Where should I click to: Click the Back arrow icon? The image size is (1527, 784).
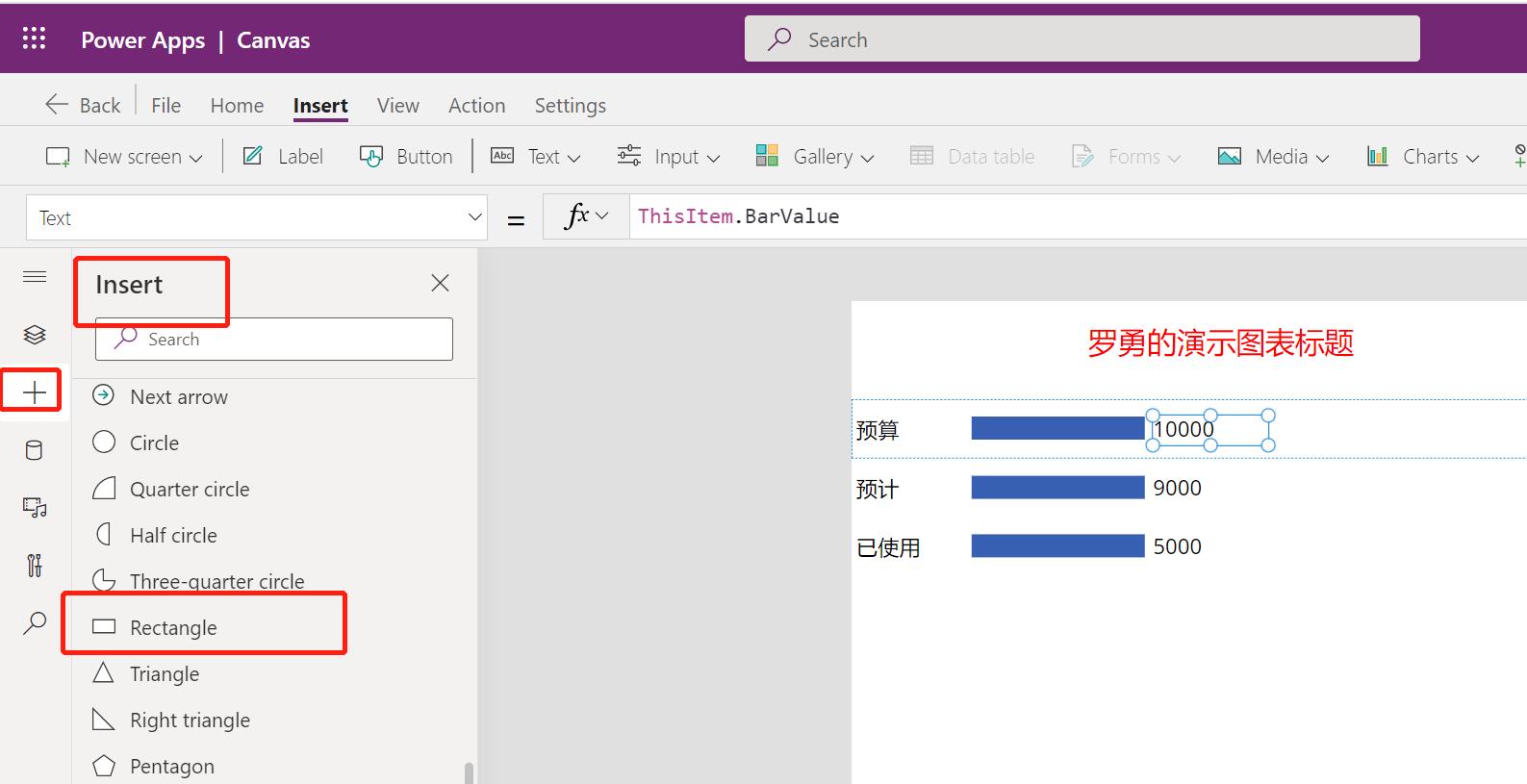(57, 105)
